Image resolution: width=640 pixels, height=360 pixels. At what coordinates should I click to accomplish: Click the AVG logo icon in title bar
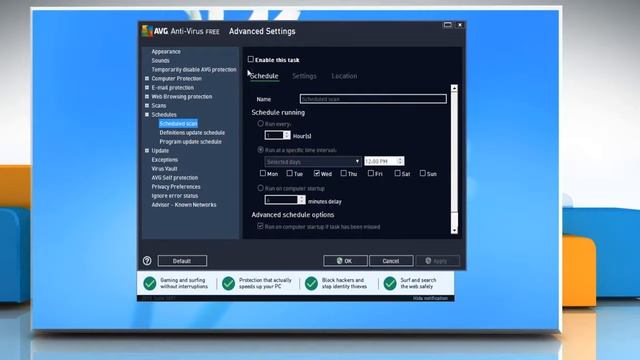147,31
